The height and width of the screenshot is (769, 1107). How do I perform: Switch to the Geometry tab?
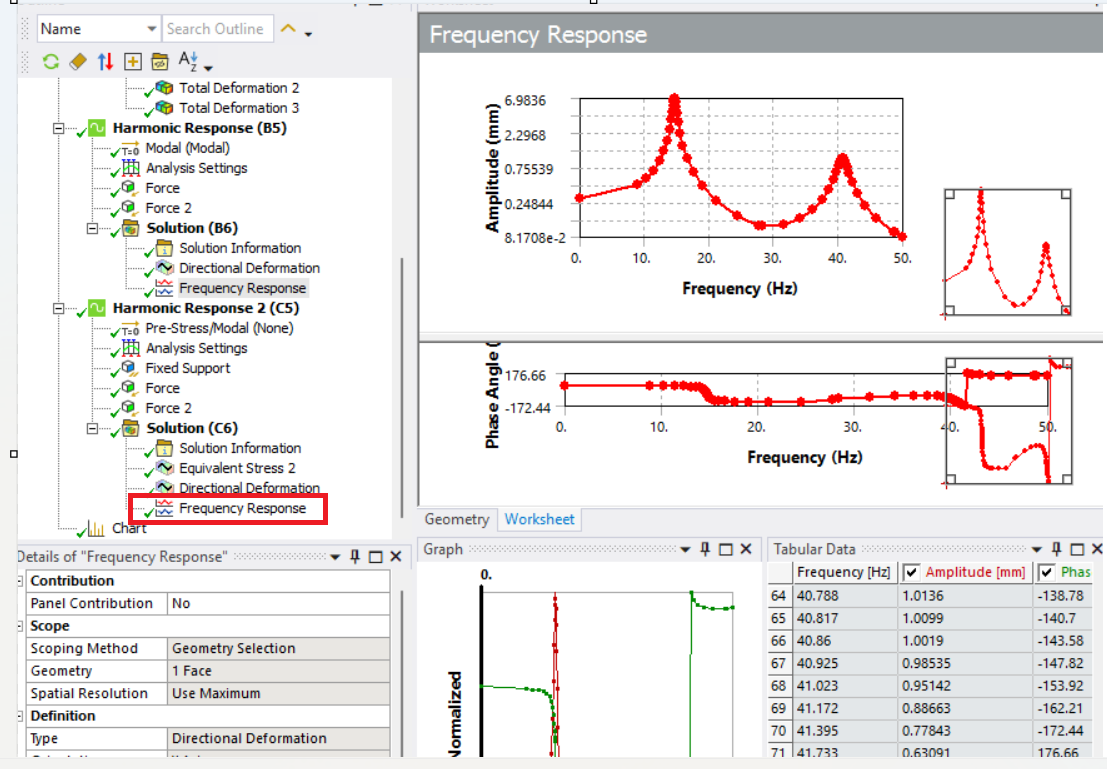click(x=456, y=519)
